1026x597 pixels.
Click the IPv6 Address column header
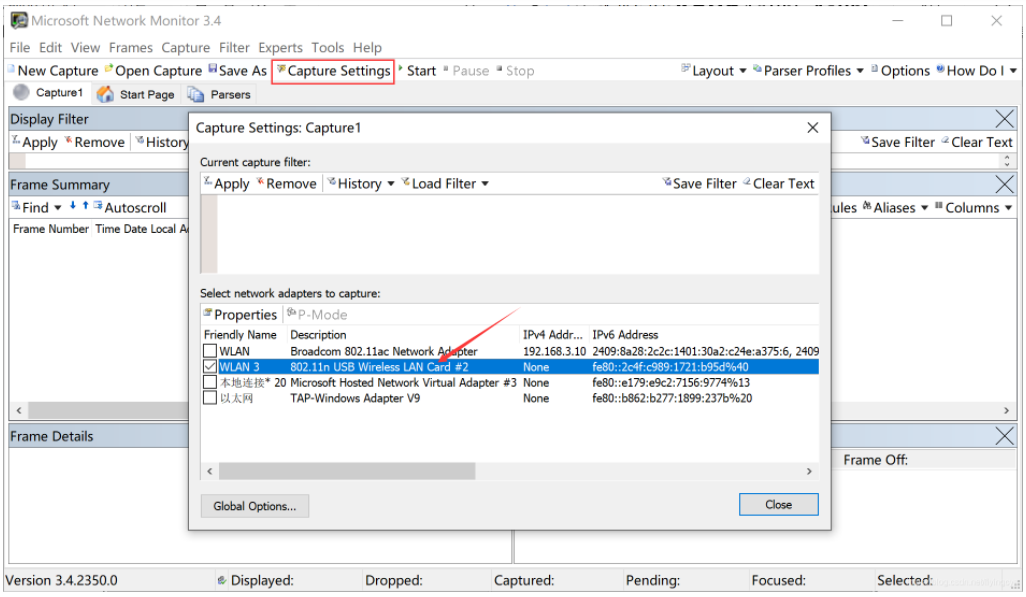[x=625, y=335]
